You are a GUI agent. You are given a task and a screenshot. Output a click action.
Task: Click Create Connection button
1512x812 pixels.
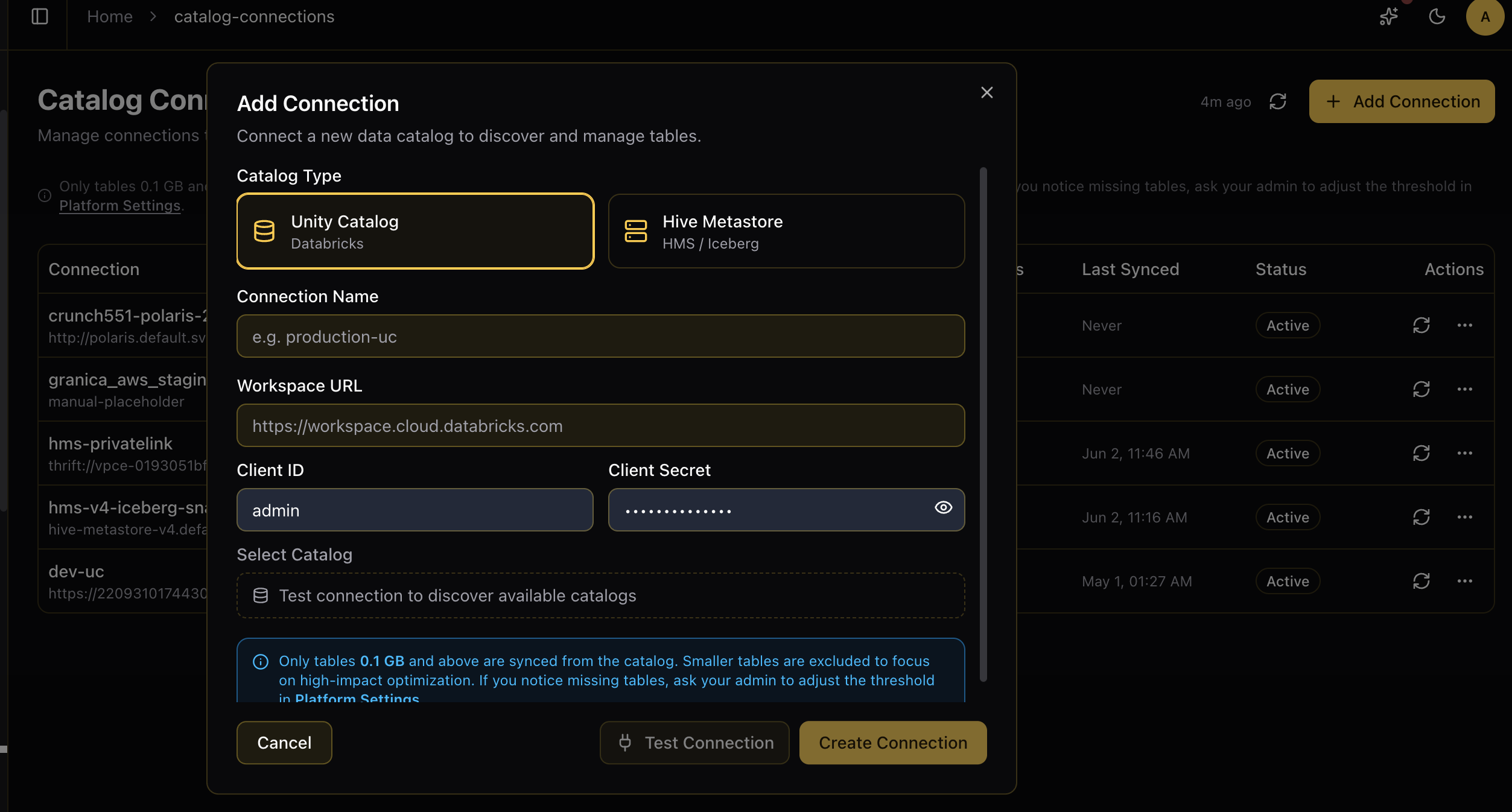tap(893, 743)
